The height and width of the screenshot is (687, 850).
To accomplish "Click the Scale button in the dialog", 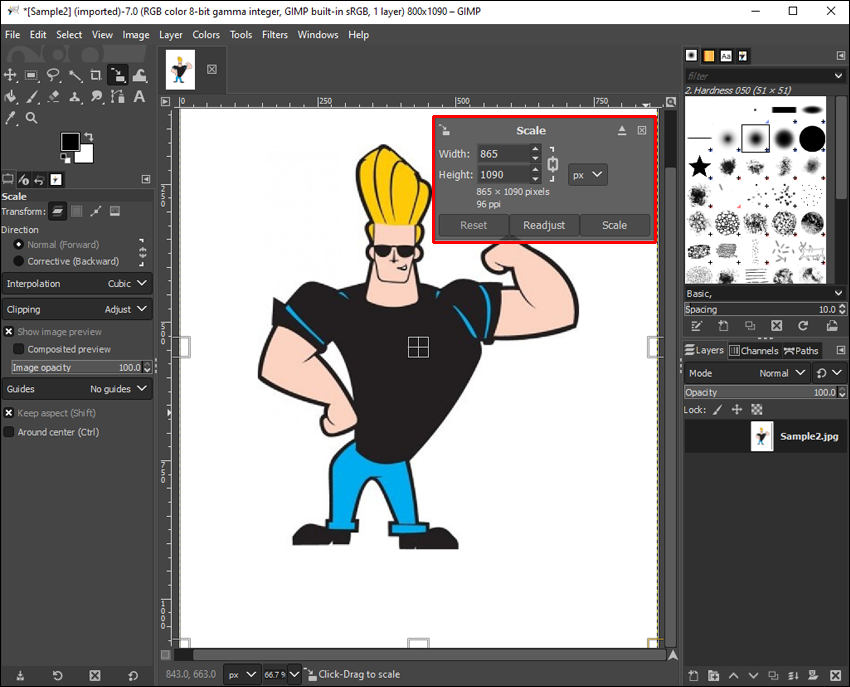I will coord(614,225).
